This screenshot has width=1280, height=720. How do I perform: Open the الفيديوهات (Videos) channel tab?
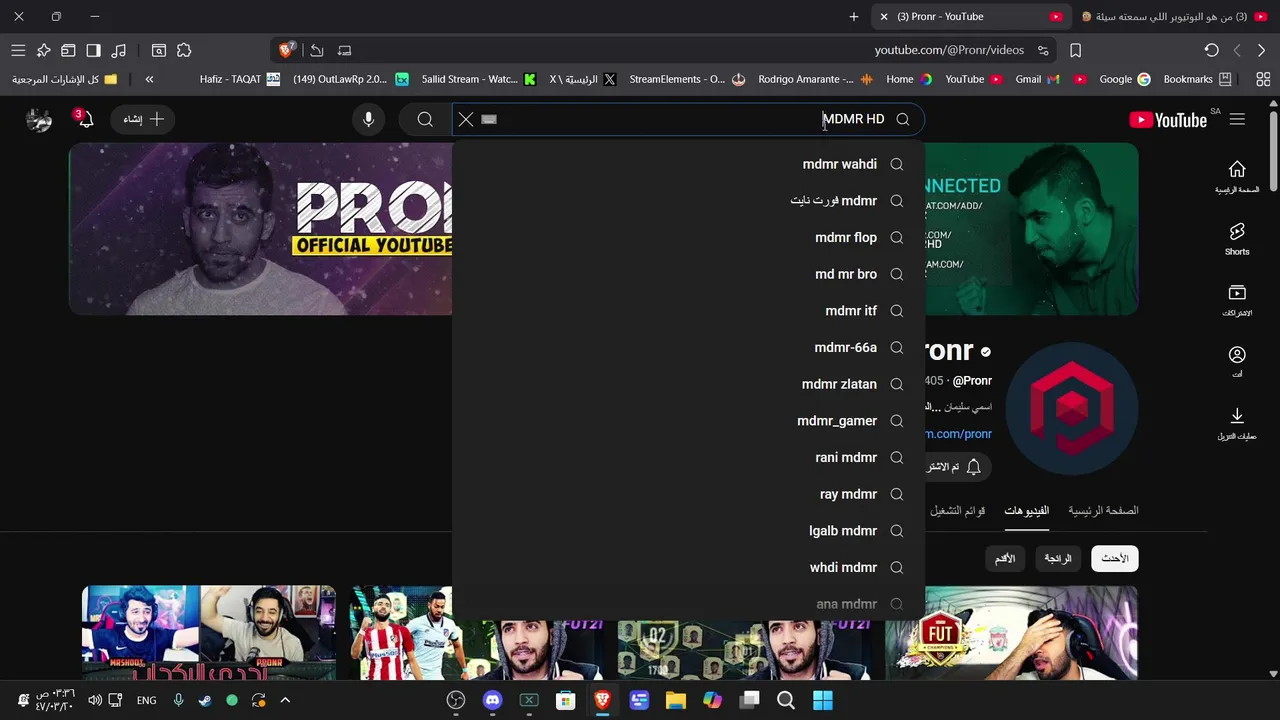pyautogui.click(x=1026, y=510)
